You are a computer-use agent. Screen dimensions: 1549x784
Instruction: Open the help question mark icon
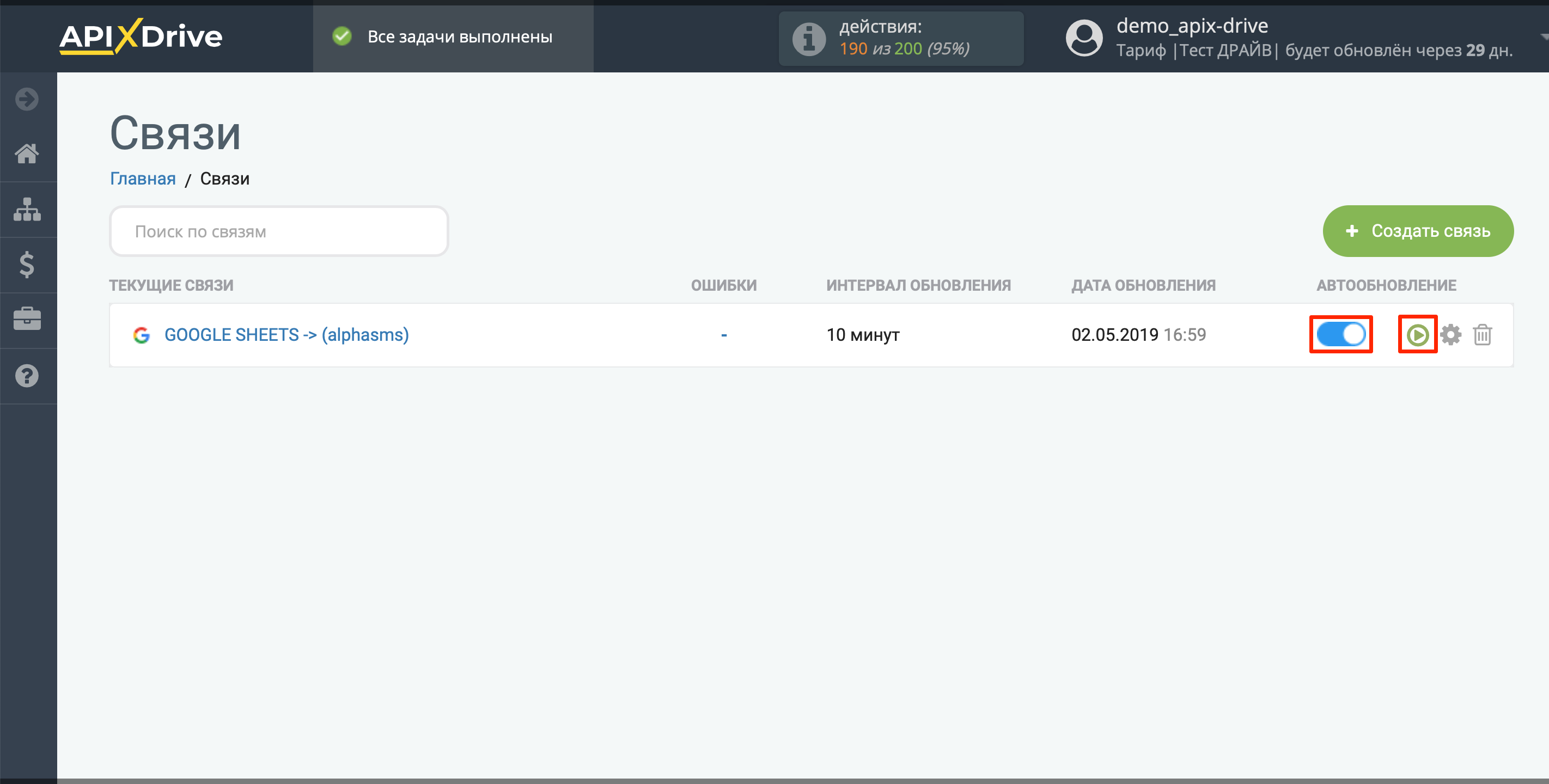[27, 376]
